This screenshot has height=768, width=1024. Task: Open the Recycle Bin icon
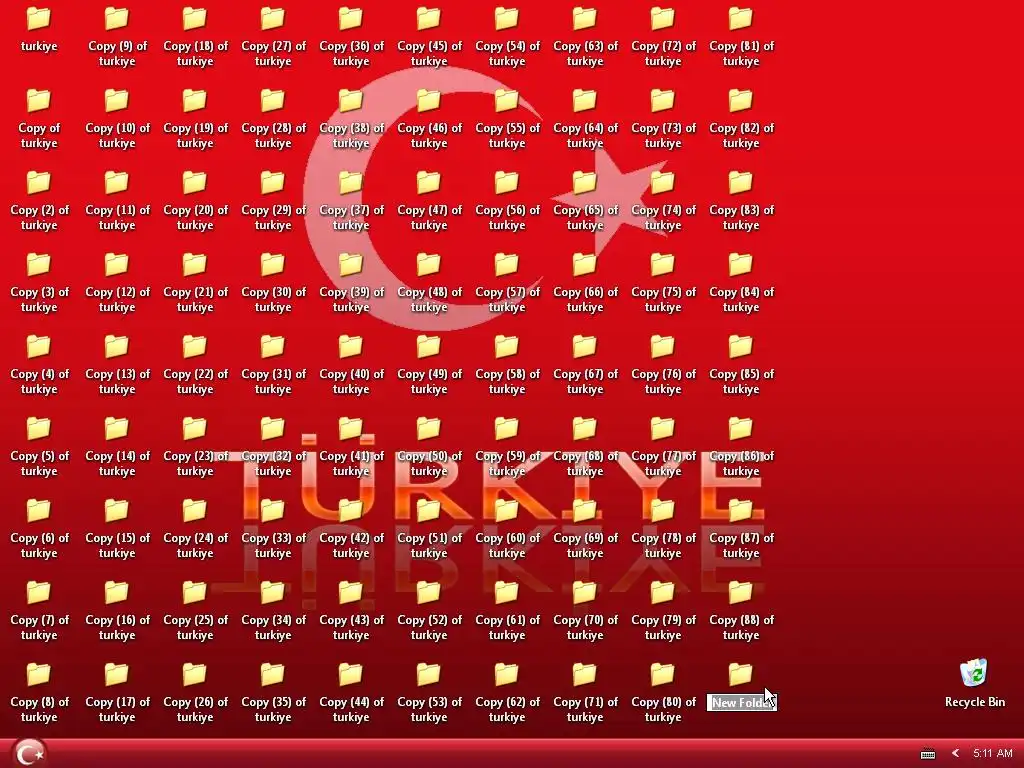tap(974, 673)
